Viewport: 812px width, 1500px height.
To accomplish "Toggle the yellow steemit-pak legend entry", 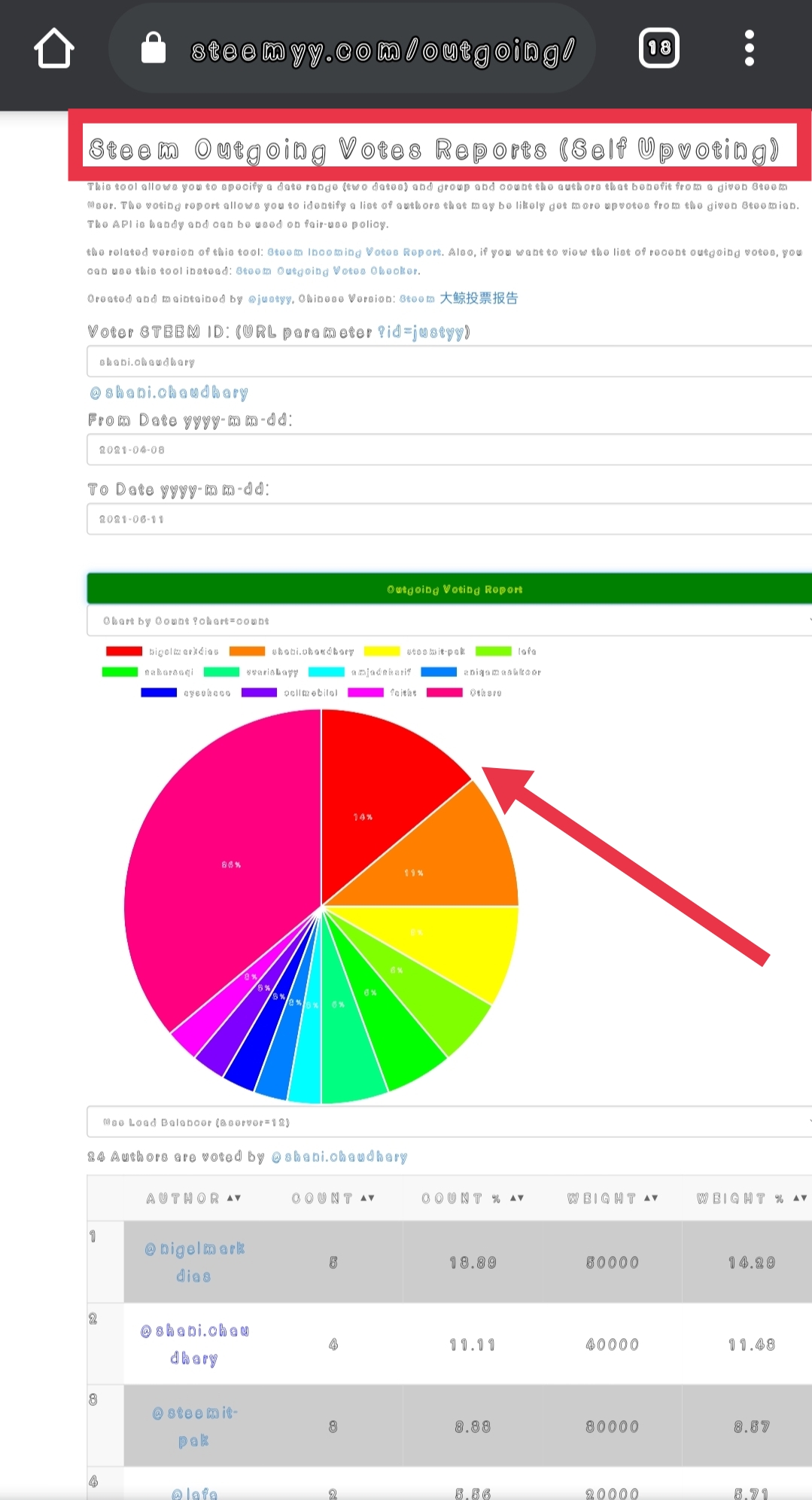I will (x=415, y=651).
